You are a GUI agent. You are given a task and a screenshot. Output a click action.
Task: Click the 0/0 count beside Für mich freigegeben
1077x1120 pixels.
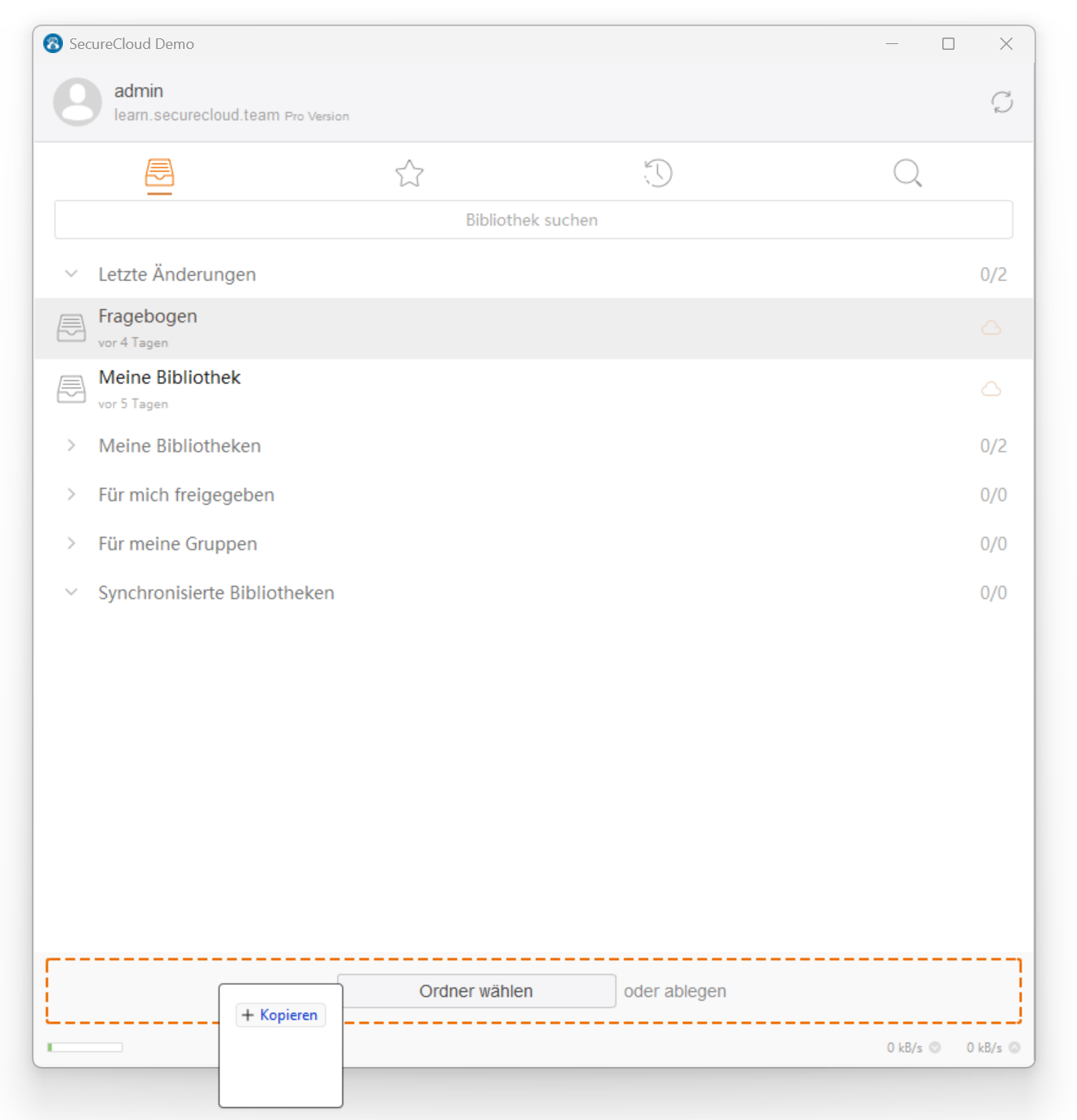pyautogui.click(x=993, y=495)
